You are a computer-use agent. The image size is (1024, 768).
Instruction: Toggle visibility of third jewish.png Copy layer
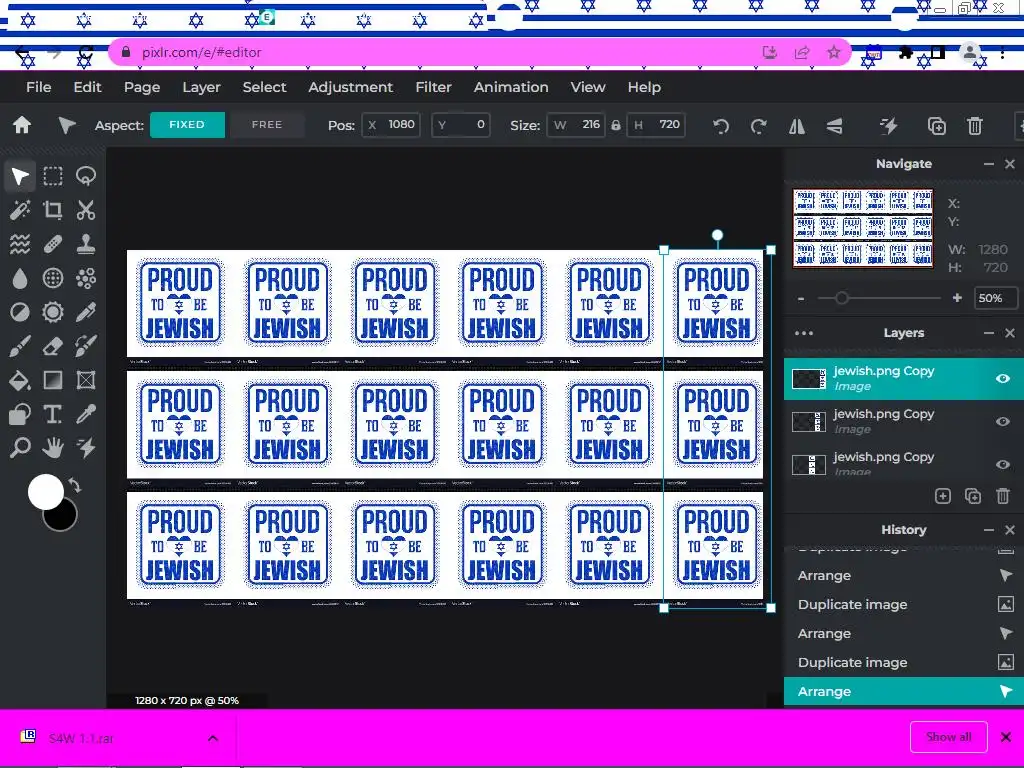pyautogui.click(x=1002, y=464)
